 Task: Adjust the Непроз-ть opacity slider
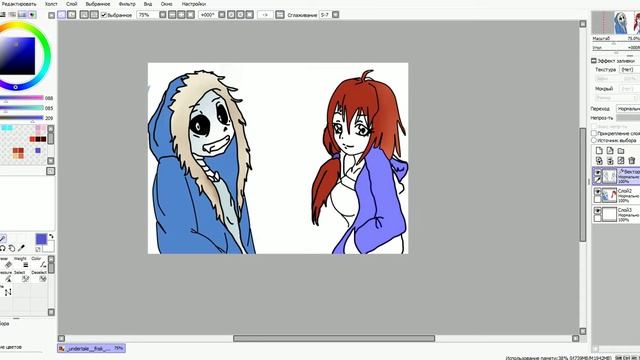click(x=628, y=118)
